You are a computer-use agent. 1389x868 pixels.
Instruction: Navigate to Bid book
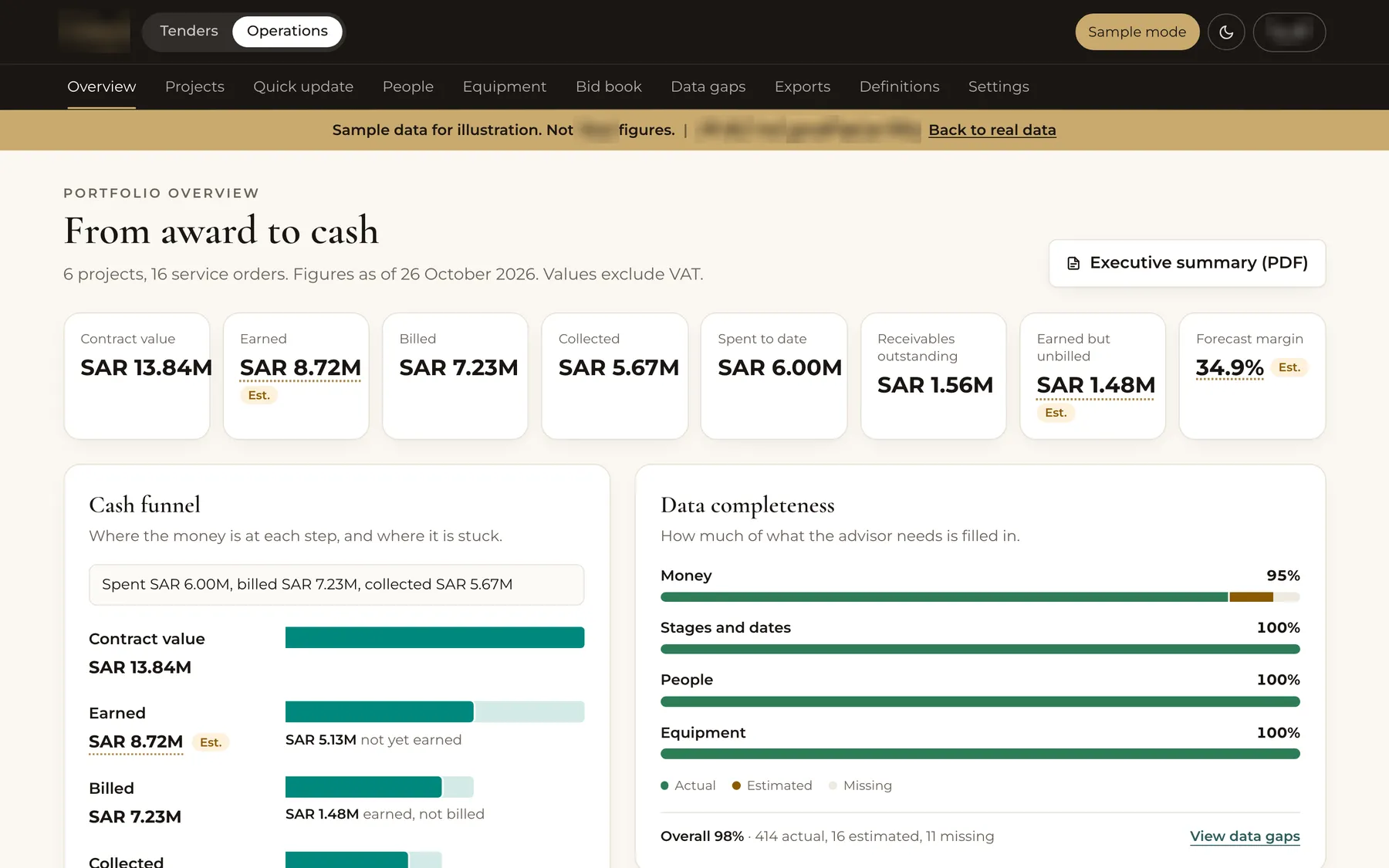pyautogui.click(x=609, y=86)
